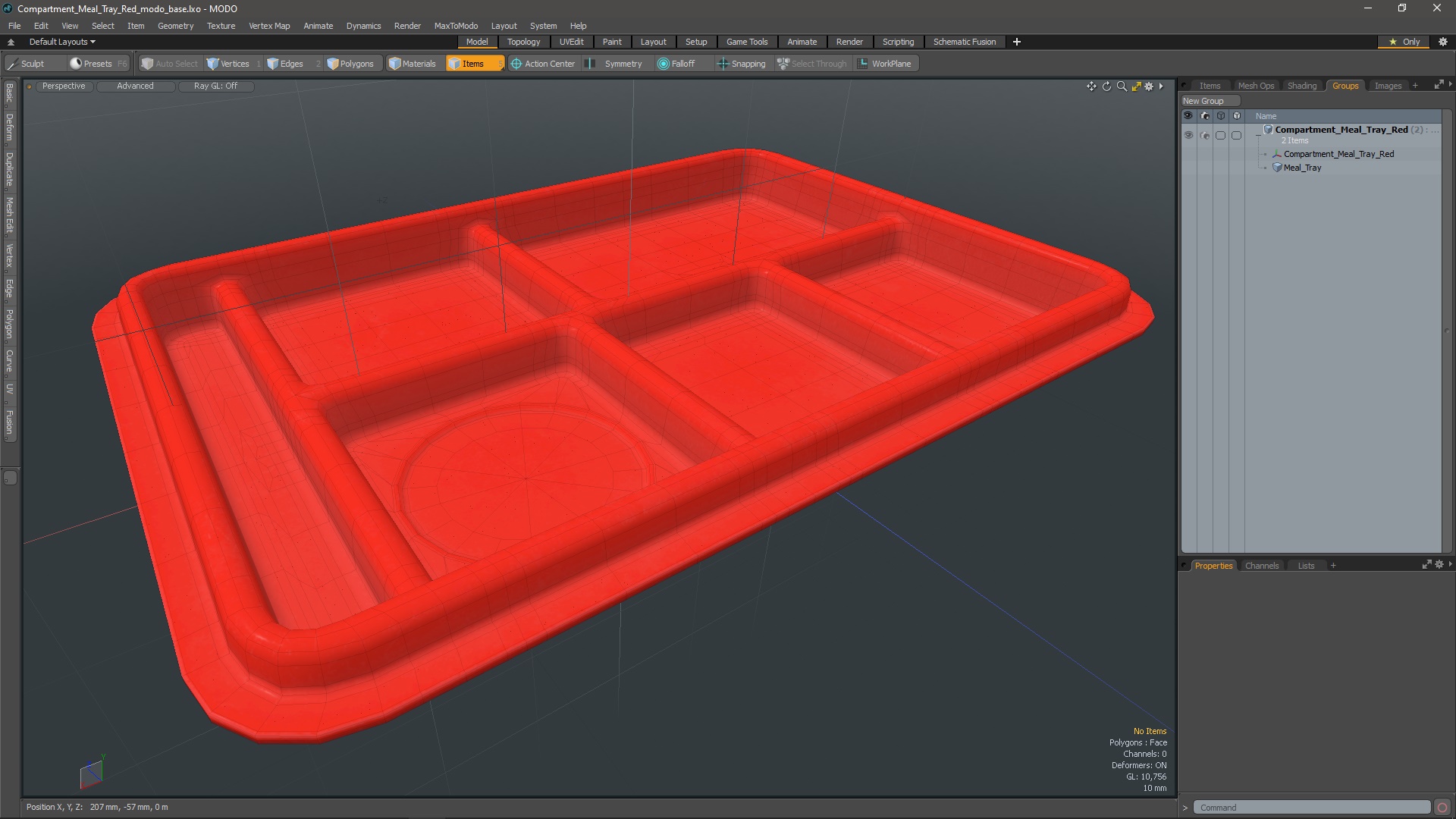Image resolution: width=1456 pixels, height=819 pixels.
Task: Open the Vertex Map menu
Action: (269, 26)
